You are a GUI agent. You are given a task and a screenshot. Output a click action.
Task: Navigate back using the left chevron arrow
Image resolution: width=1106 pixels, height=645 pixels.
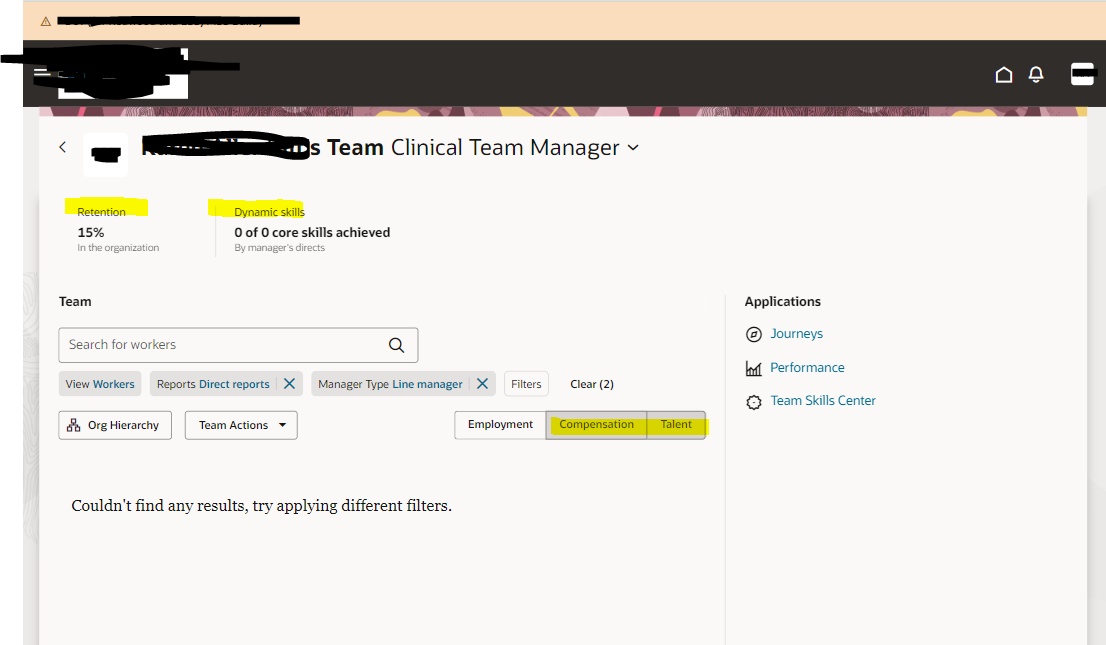click(62, 146)
